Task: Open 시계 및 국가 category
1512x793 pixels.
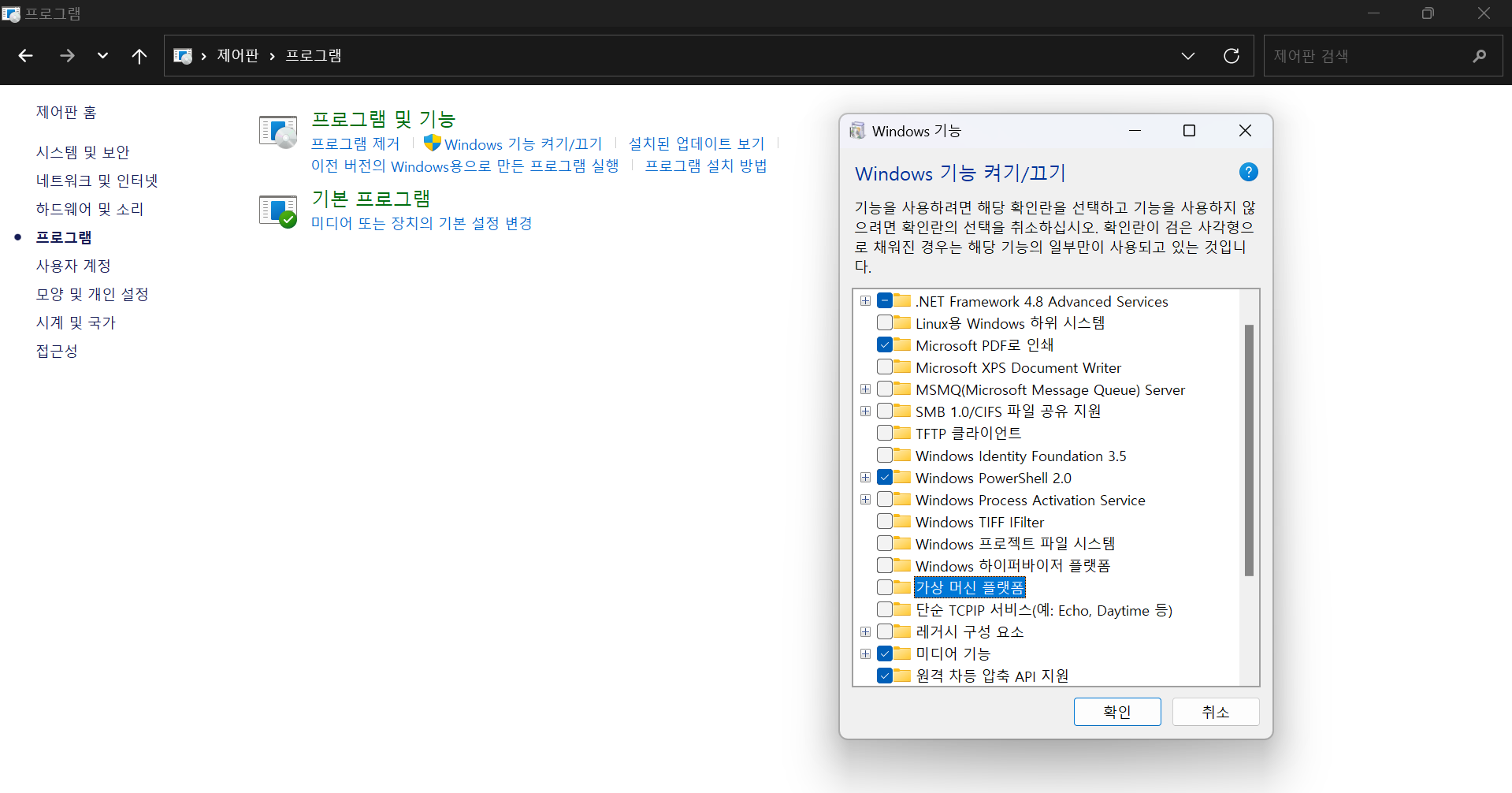Action: coord(76,322)
